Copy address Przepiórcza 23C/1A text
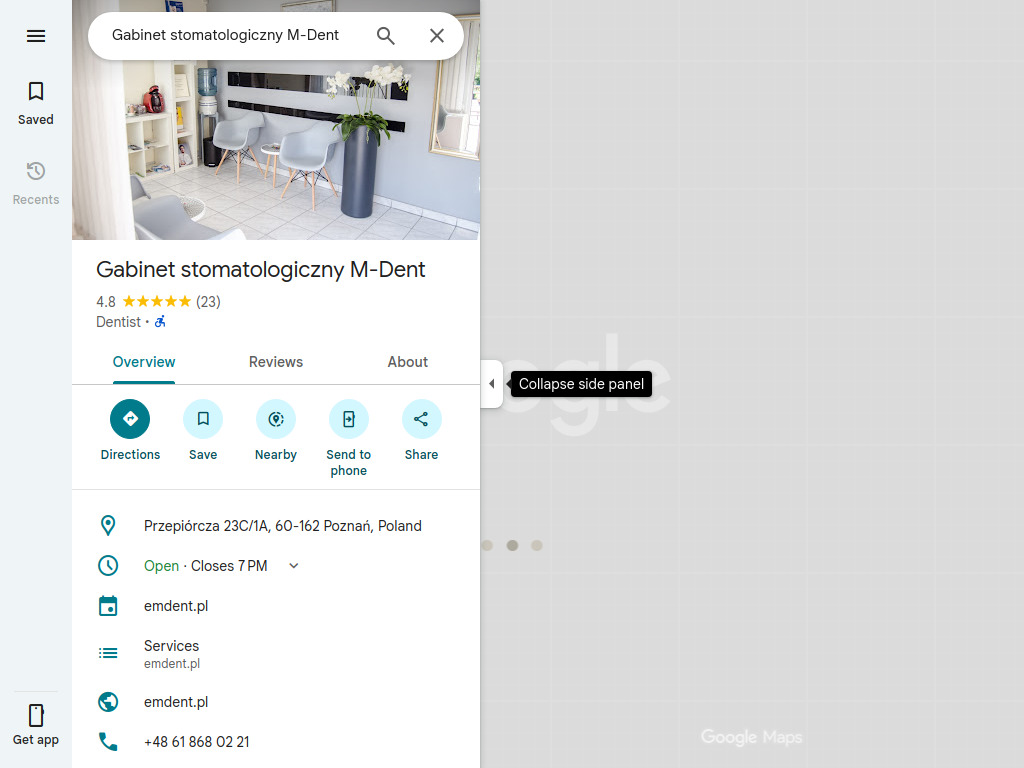 click(283, 526)
